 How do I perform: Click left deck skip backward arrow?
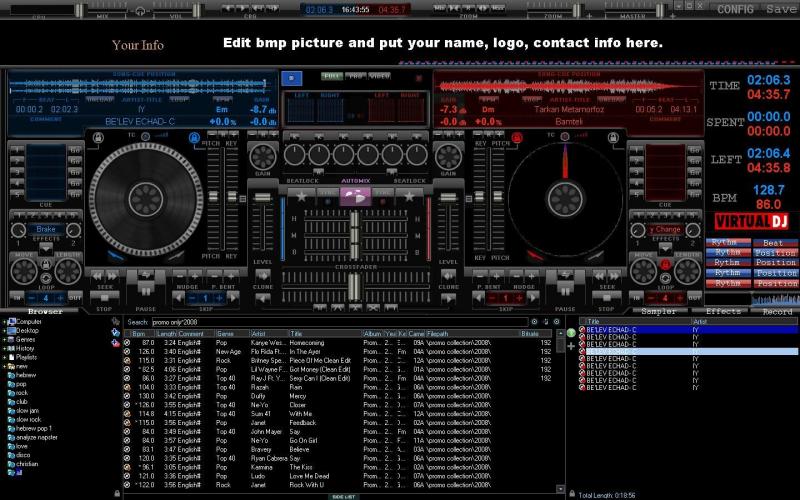179,298
